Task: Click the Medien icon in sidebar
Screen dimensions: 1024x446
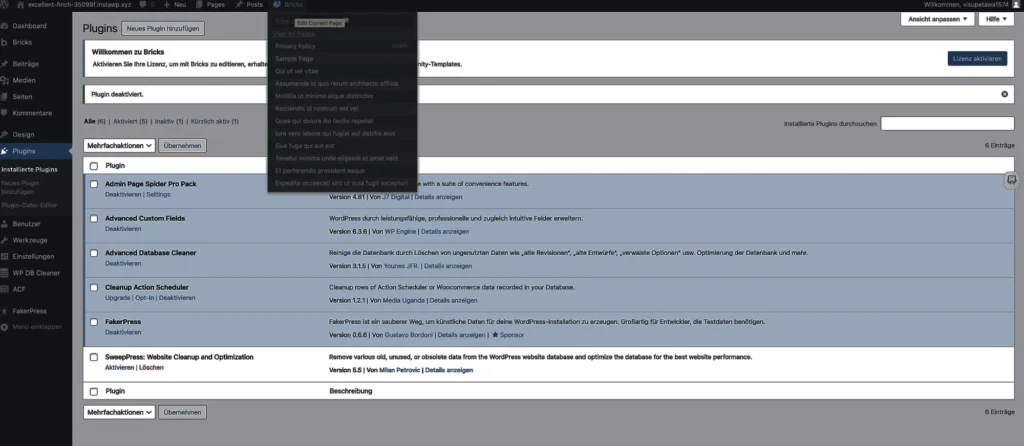Action: click(5, 80)
